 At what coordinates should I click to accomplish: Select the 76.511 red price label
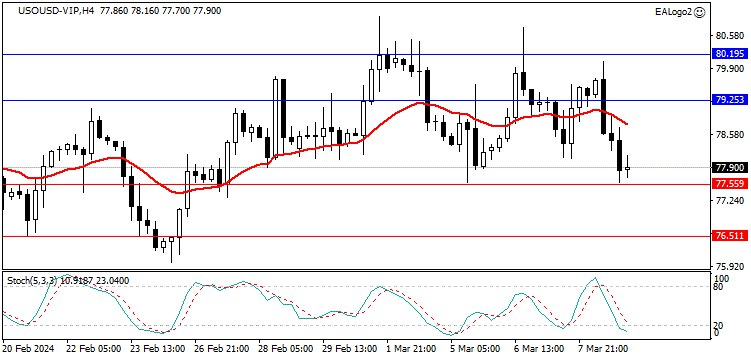729,236
